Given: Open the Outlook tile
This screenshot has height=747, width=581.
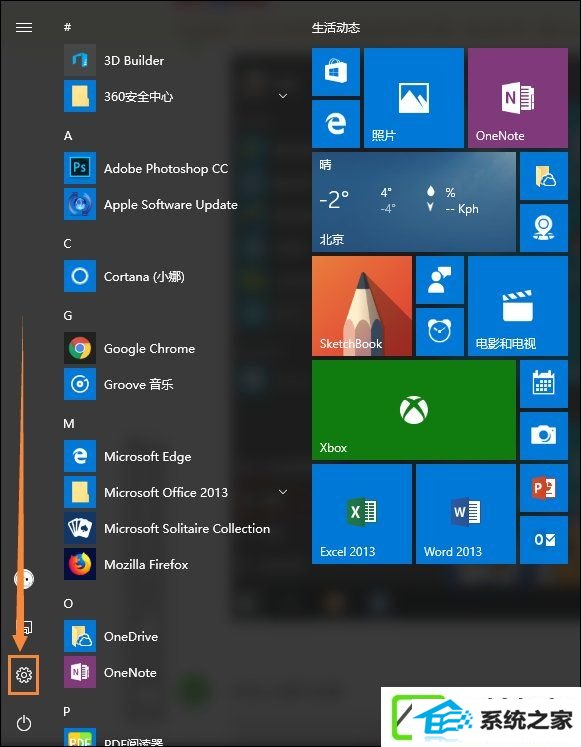Looking at the screenshot, I should click(544, 540).
